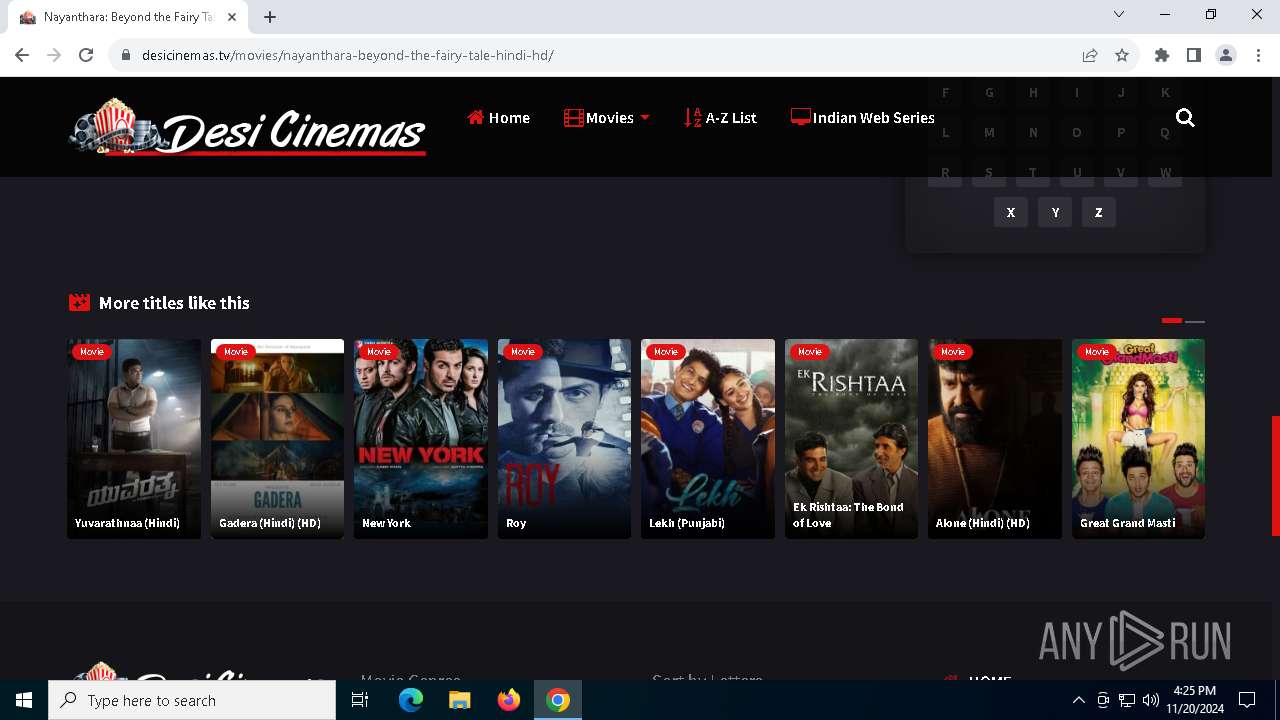Open the Roy movie poster
Image resolution: width=1280 pixels, height=720 pixels.
564,439
